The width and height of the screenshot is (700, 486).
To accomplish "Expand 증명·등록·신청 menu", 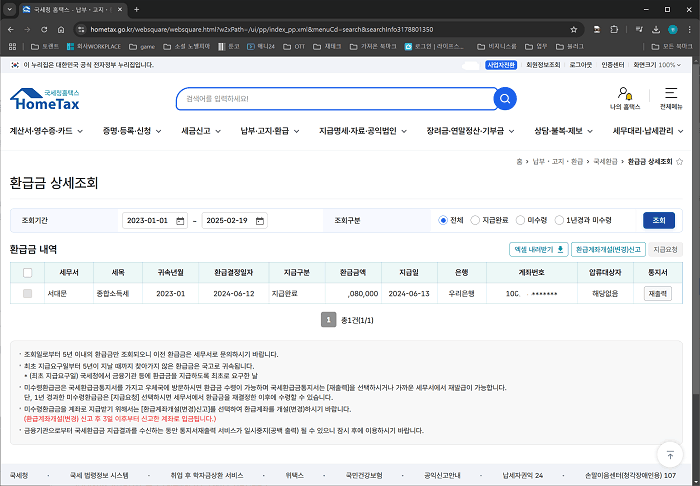I will point(132,131).
